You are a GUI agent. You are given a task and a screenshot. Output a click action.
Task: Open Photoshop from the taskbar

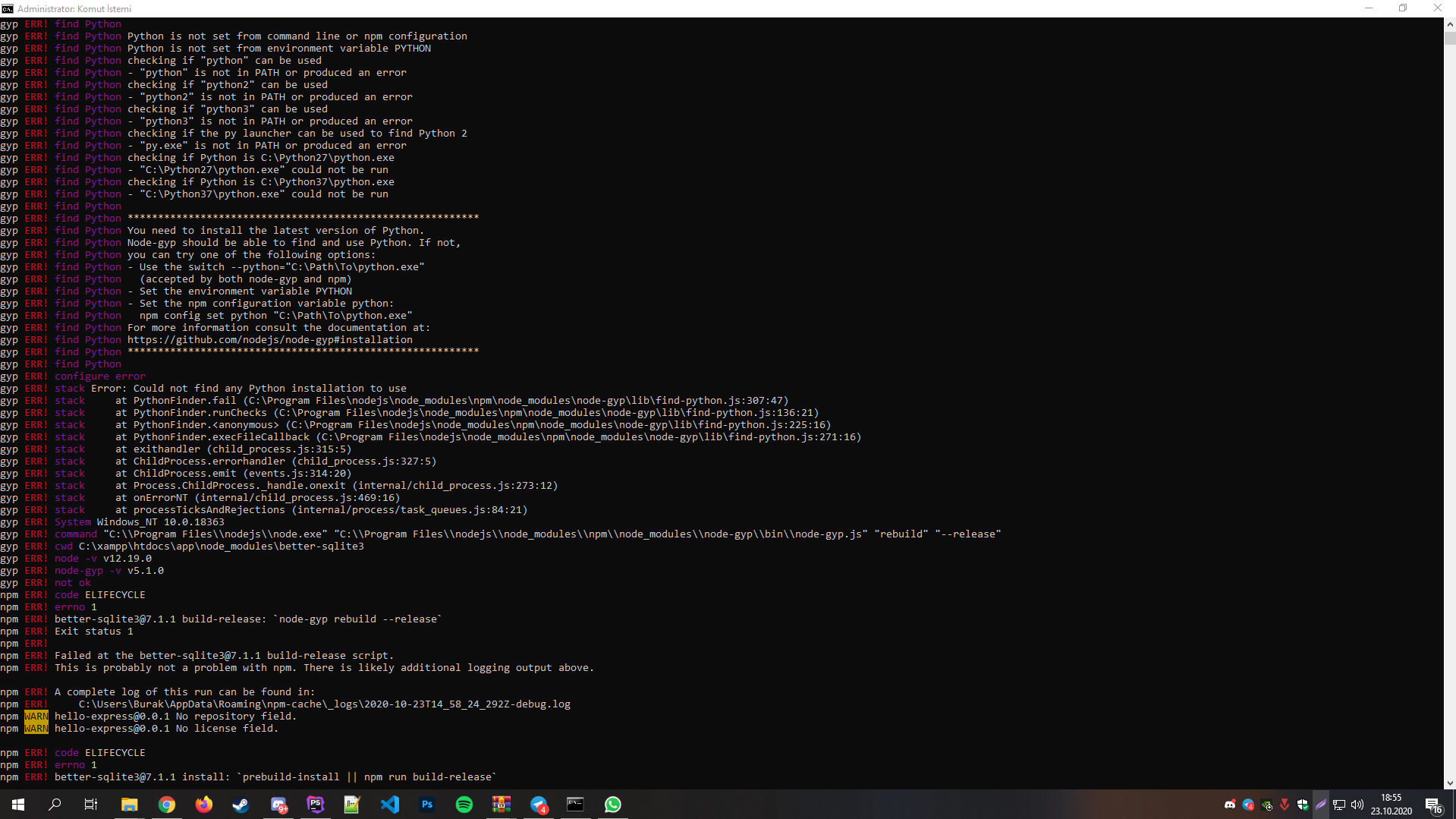coord(427,805)
